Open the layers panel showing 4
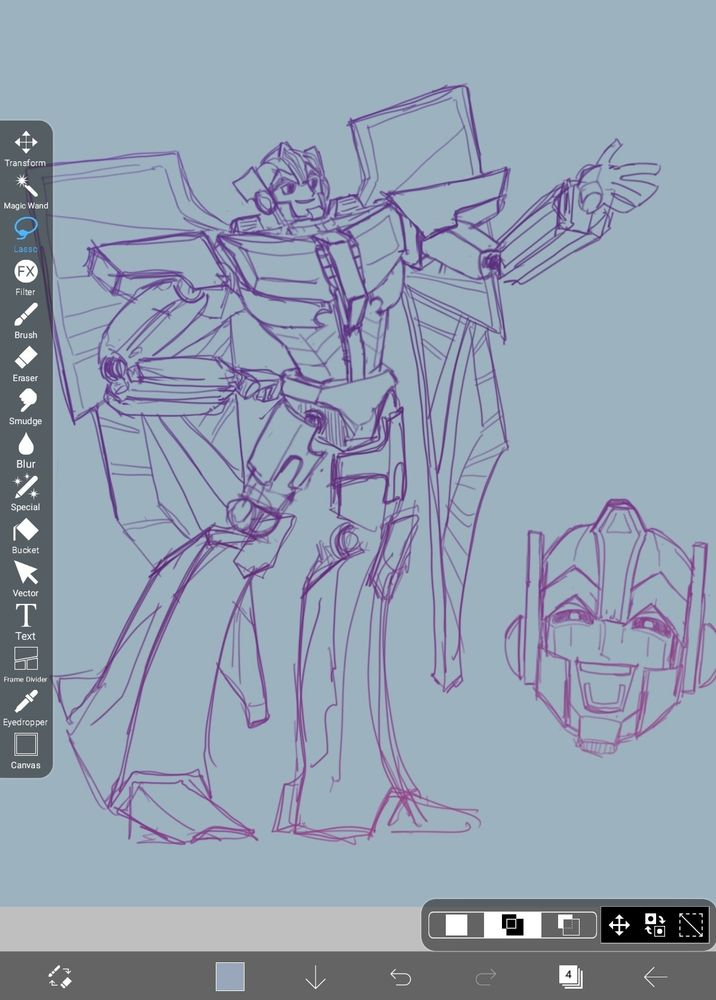Screen dimensions: 716x1000 [x=571, y=976]
